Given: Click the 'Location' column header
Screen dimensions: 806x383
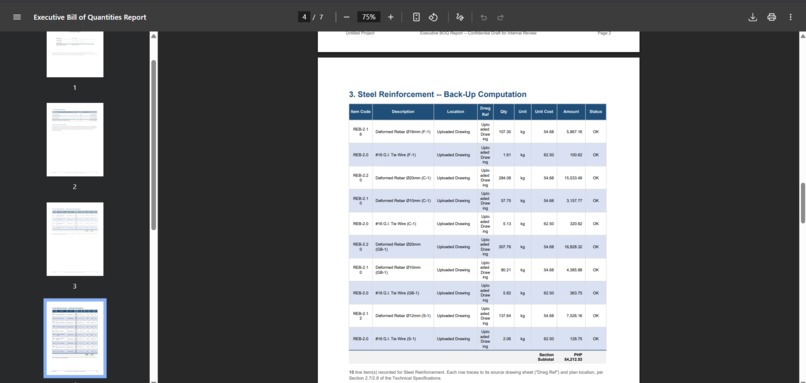Looking at the screenshot, I should (x=455, y=112).
